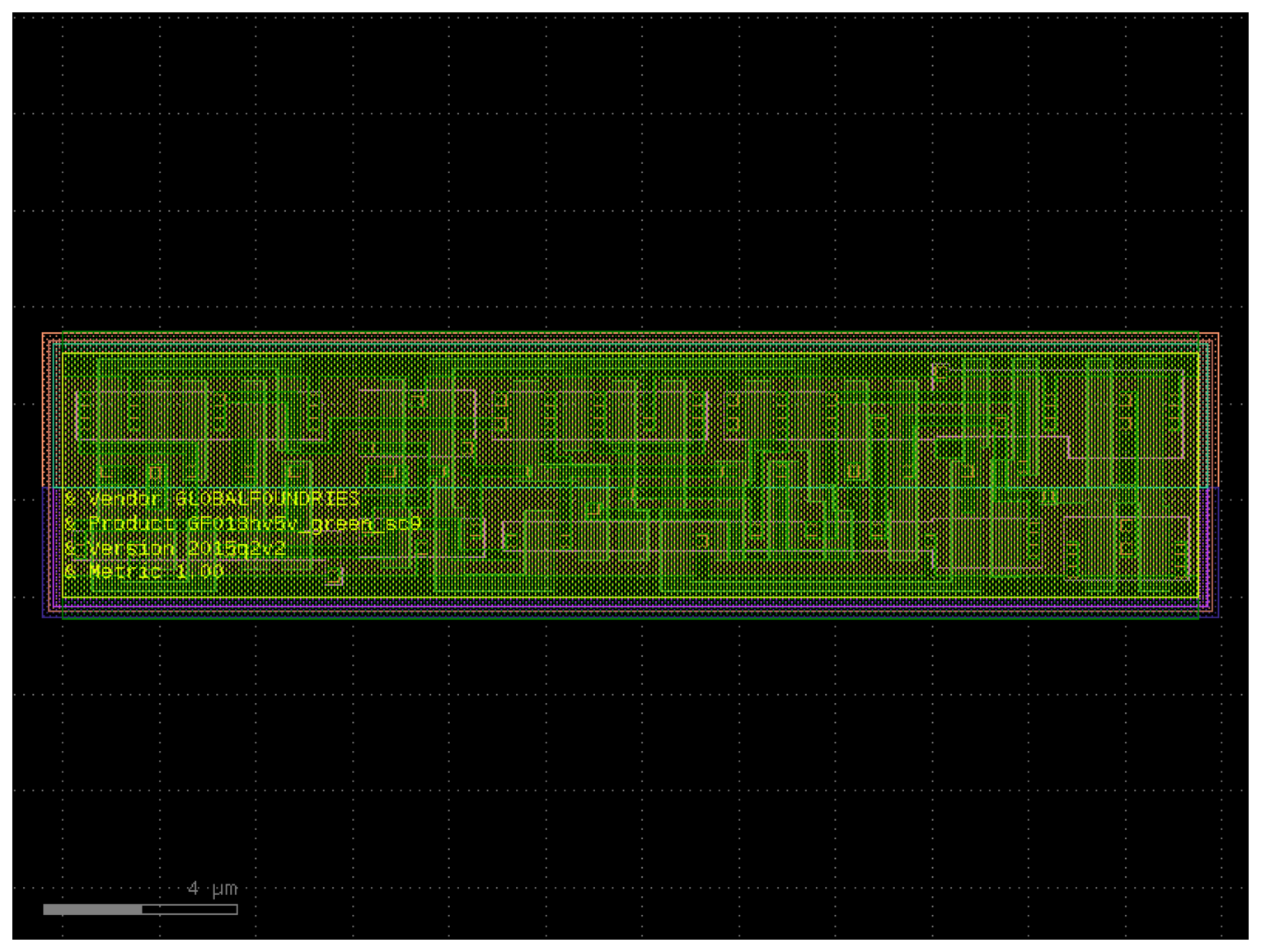The width and height of the screenshot is (1261, 952).
Task: Click the '& Metric 1.00' label
Action: (143, 571)
